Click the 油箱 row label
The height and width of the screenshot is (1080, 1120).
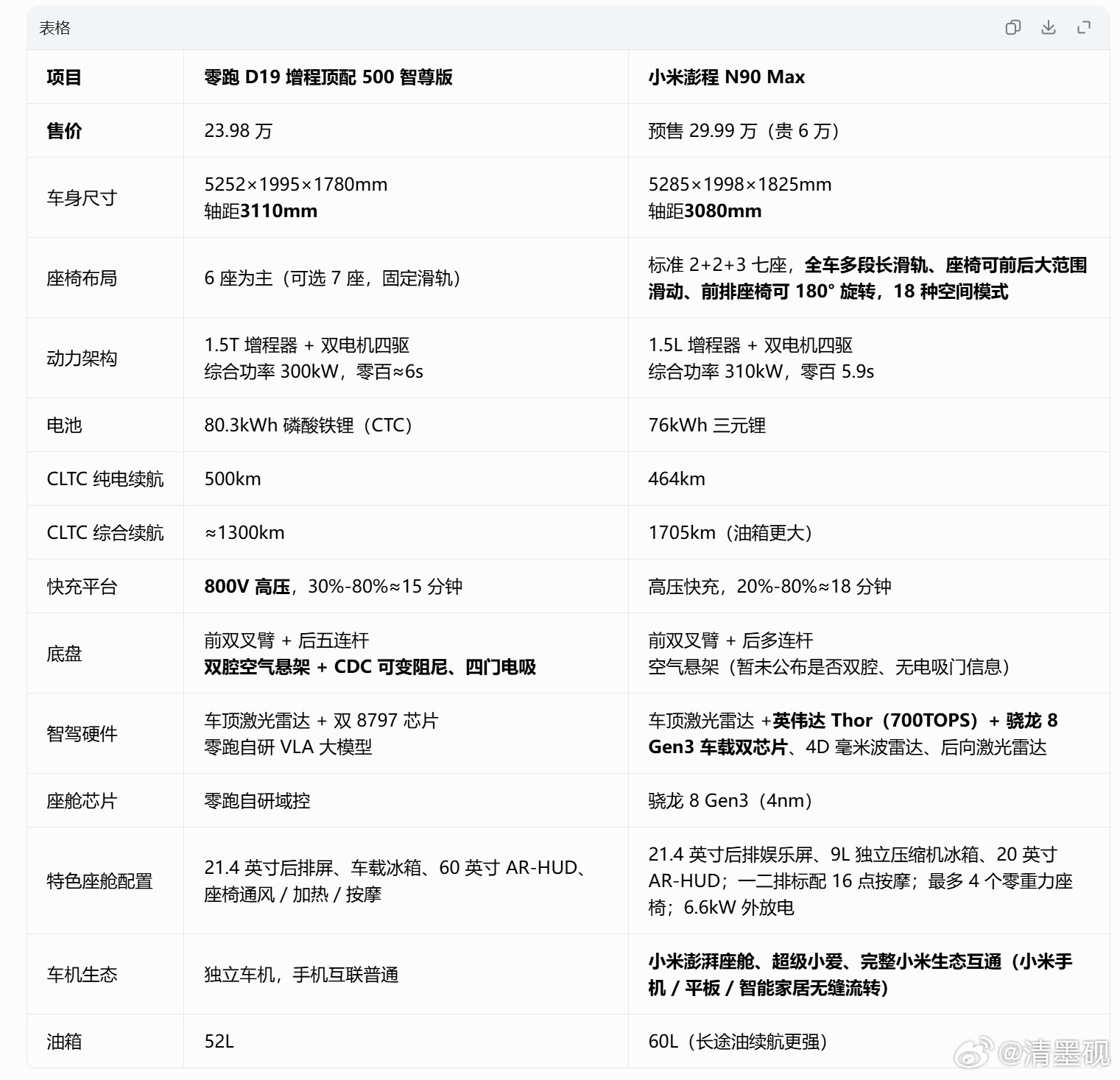click(x=64, y=1042)
